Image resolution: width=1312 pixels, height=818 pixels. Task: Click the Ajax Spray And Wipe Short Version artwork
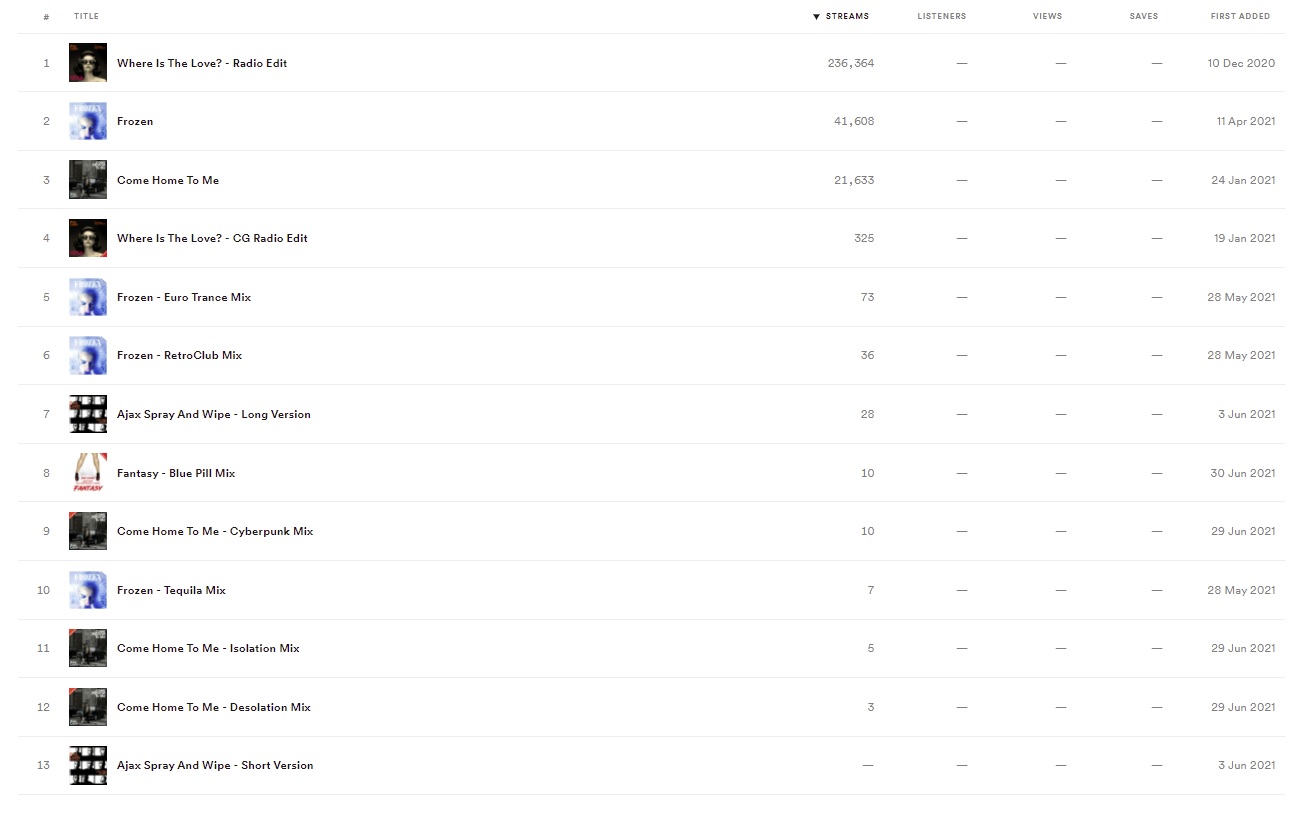click(x=88, y=765)
